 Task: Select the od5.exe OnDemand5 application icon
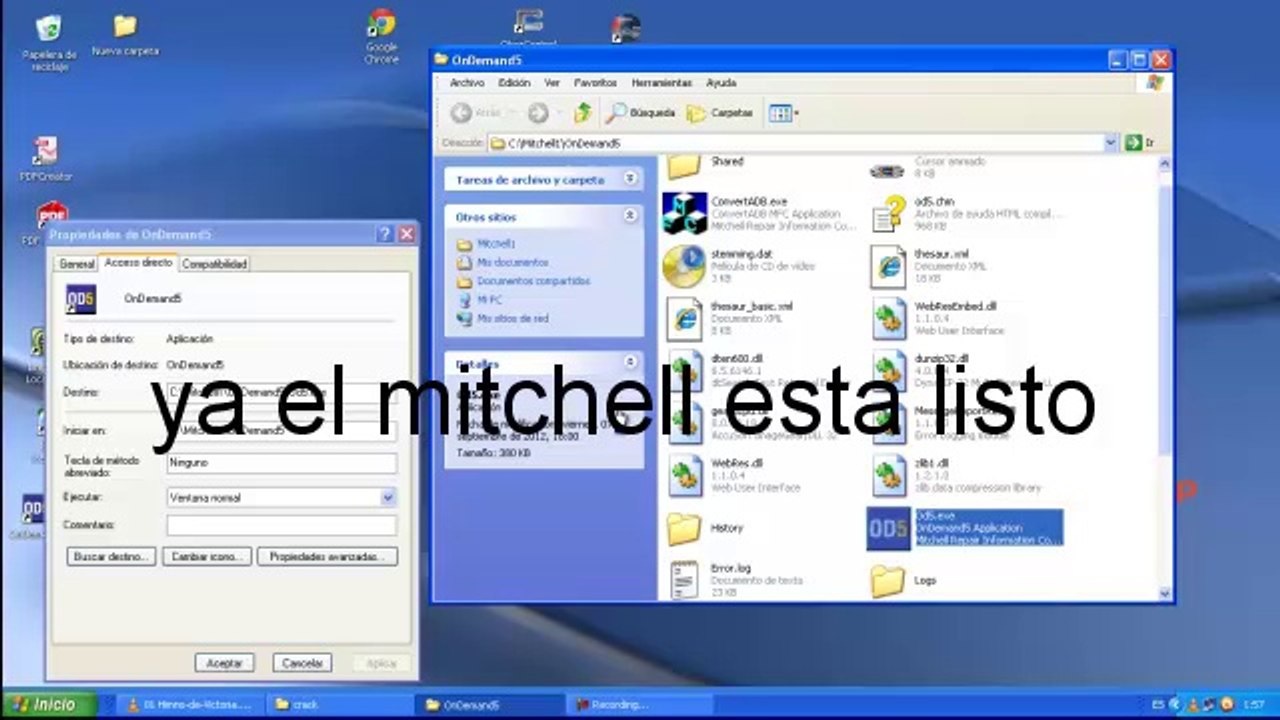(888, 528)
